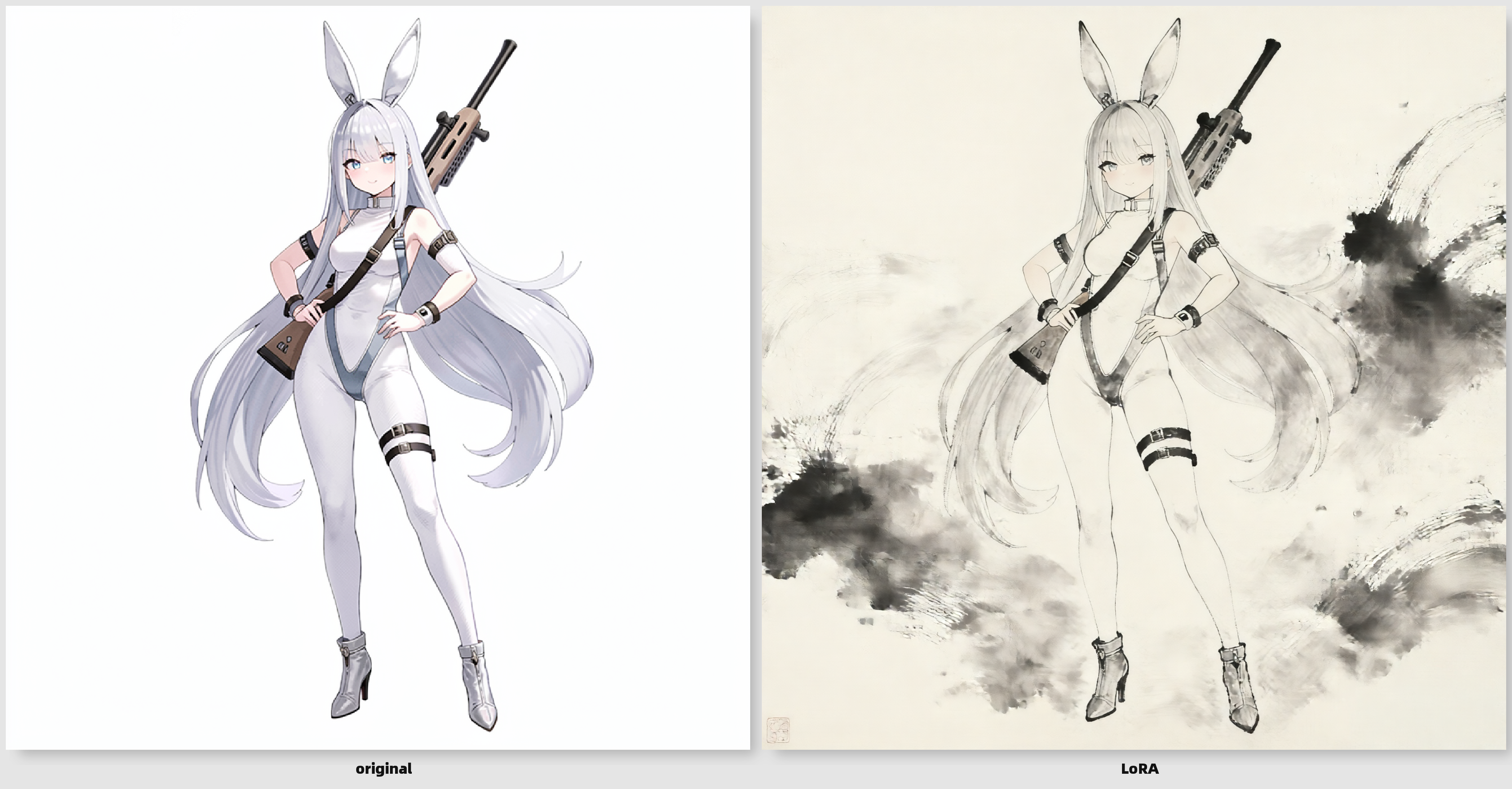This screenshot has width=1512, height=789.
Task: Select the 'LoRA' caption label
Action: click(x=1140, y=768)
